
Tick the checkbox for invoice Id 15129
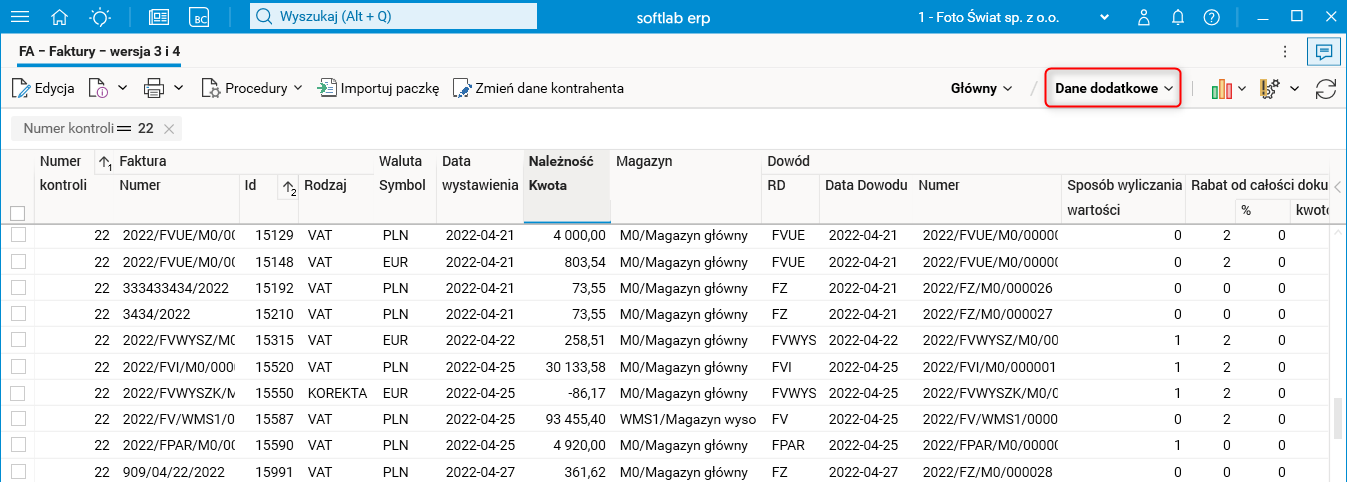(17, 235)
